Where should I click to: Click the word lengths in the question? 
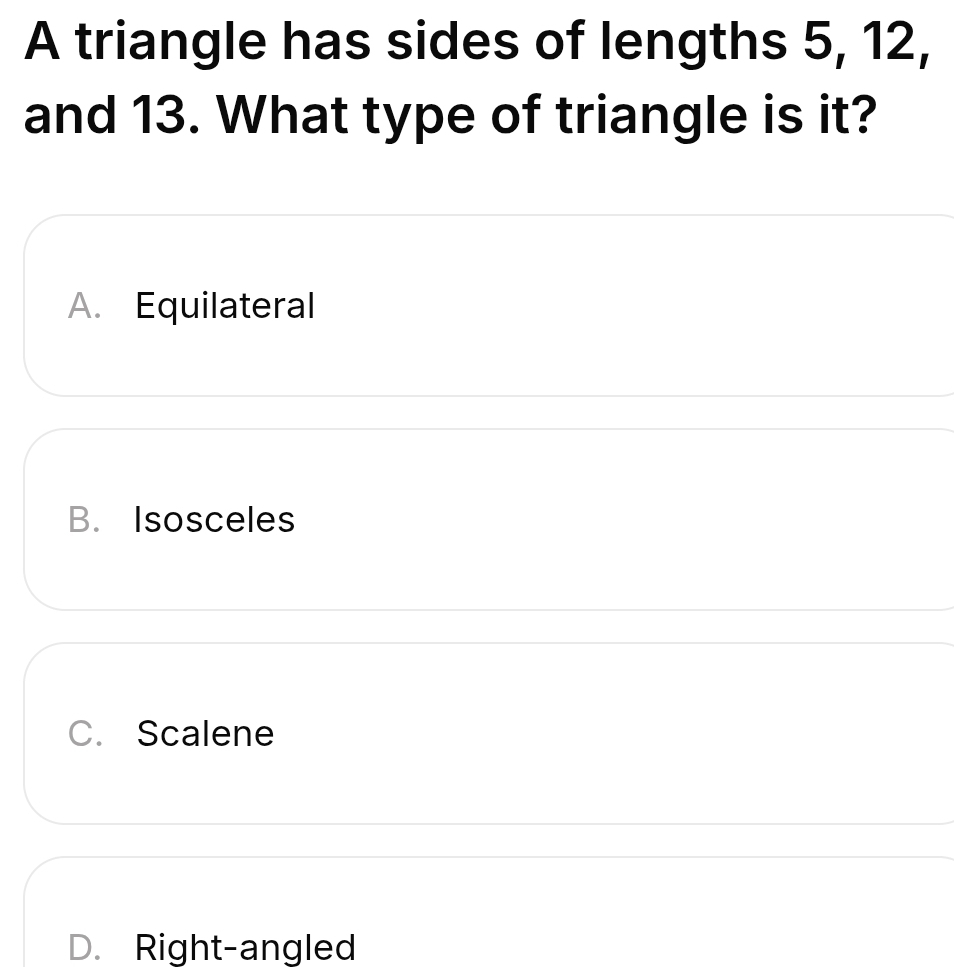pyautogui.click(x=694, y=43)
